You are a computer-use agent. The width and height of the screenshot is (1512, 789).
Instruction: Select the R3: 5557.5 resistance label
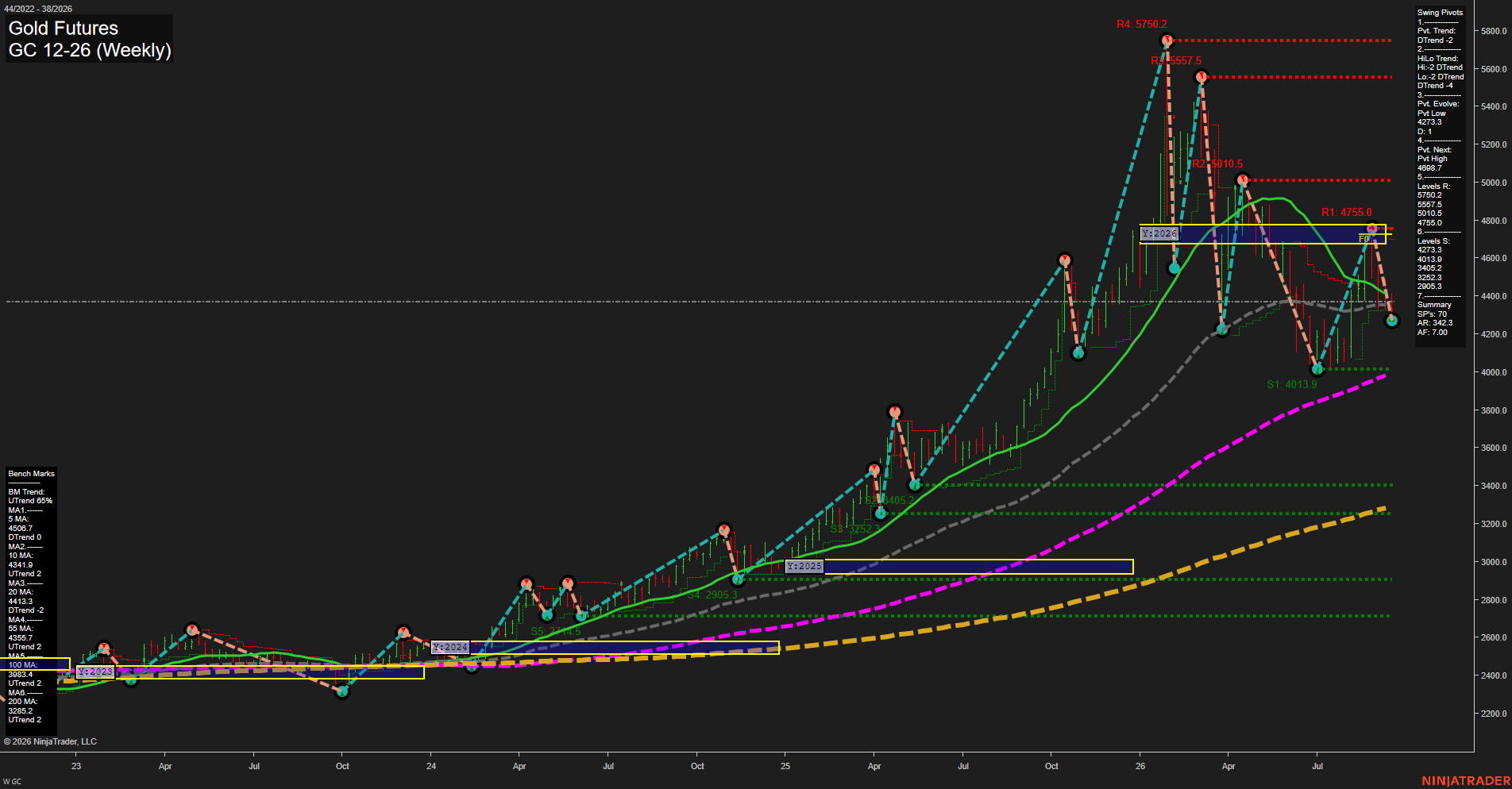[1176, 61]
